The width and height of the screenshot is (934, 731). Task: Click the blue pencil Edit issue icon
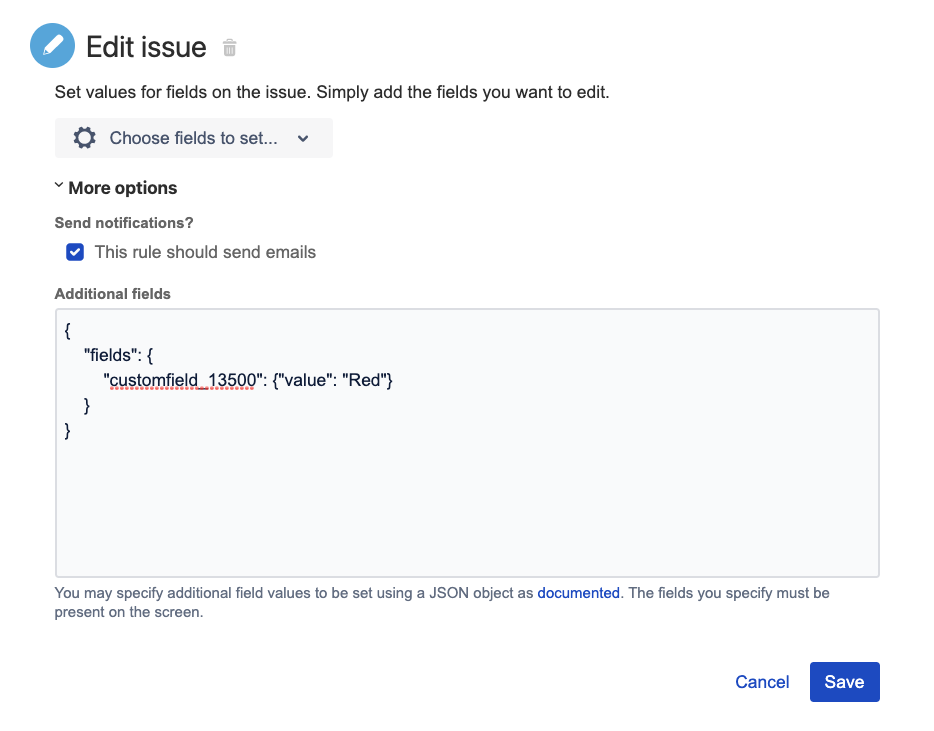[53, 46]
